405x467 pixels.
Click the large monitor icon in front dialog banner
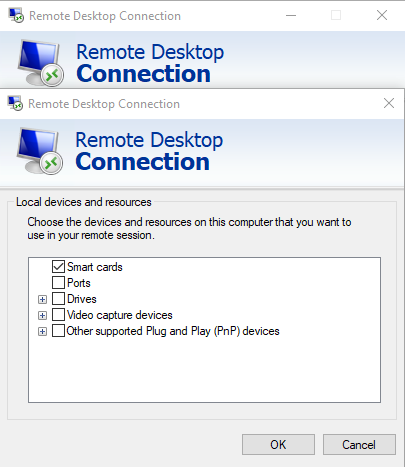(40, 151)
